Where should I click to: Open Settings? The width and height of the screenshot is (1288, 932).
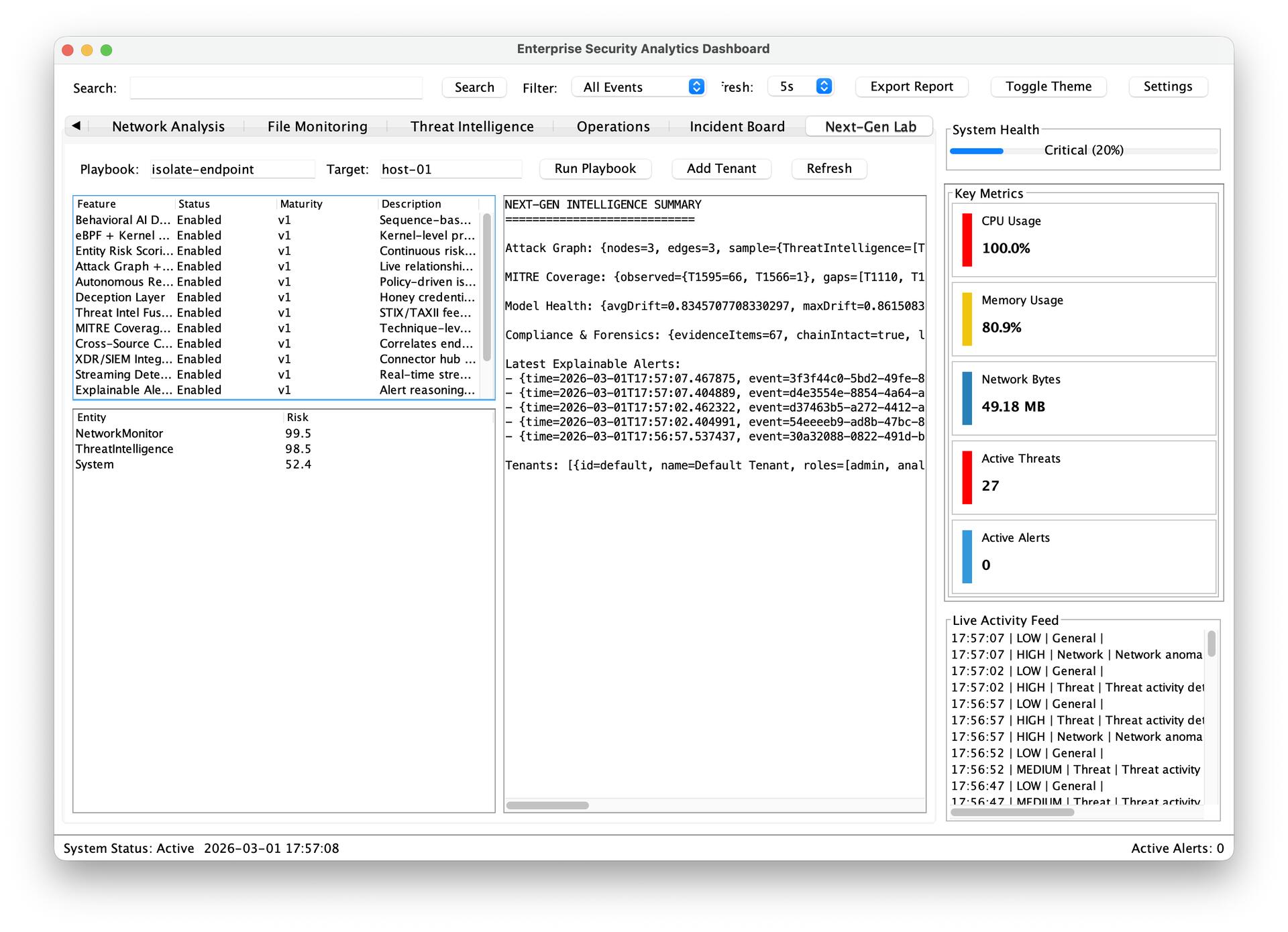1167,86
